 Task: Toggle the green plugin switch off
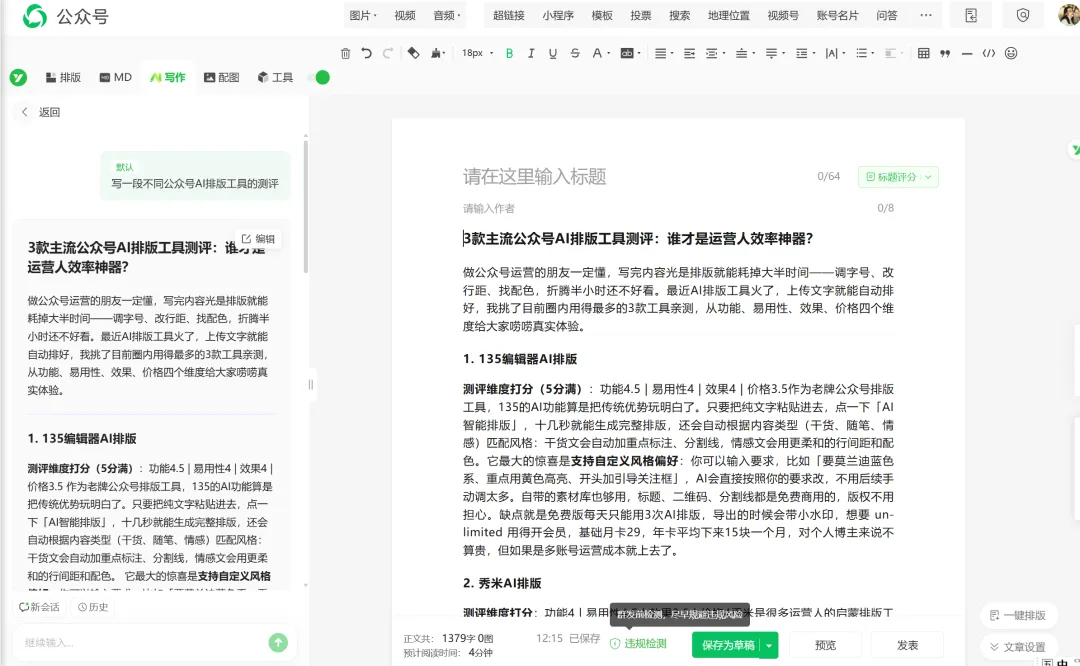click(x=320, y=78)
